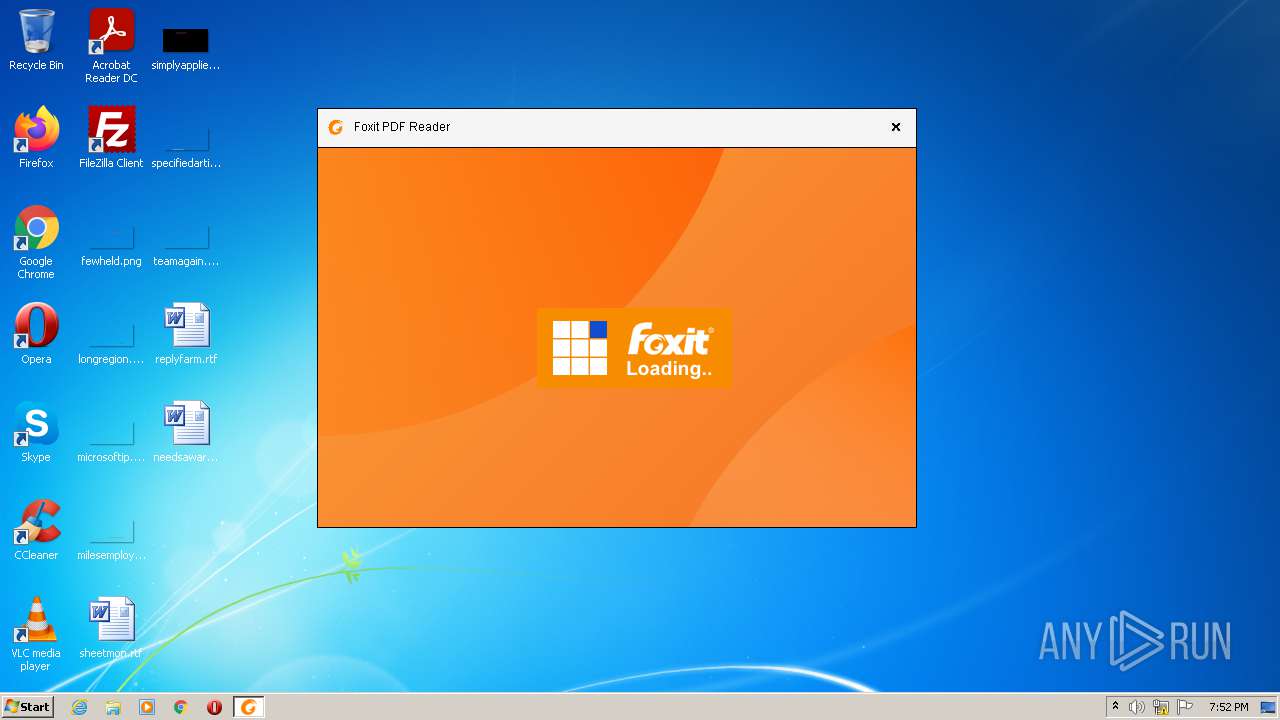Viewport: 1280px width, 720px height.
Task: Select the longregion… desktop file
Action: click(111, 342)
